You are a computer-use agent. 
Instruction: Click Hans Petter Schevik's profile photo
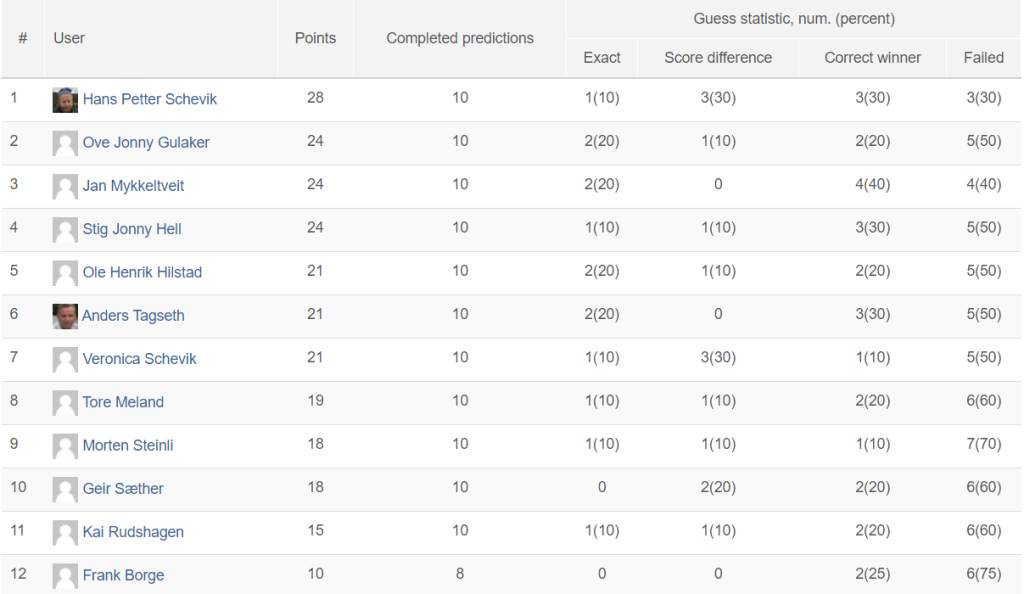(x=65, y=100)
